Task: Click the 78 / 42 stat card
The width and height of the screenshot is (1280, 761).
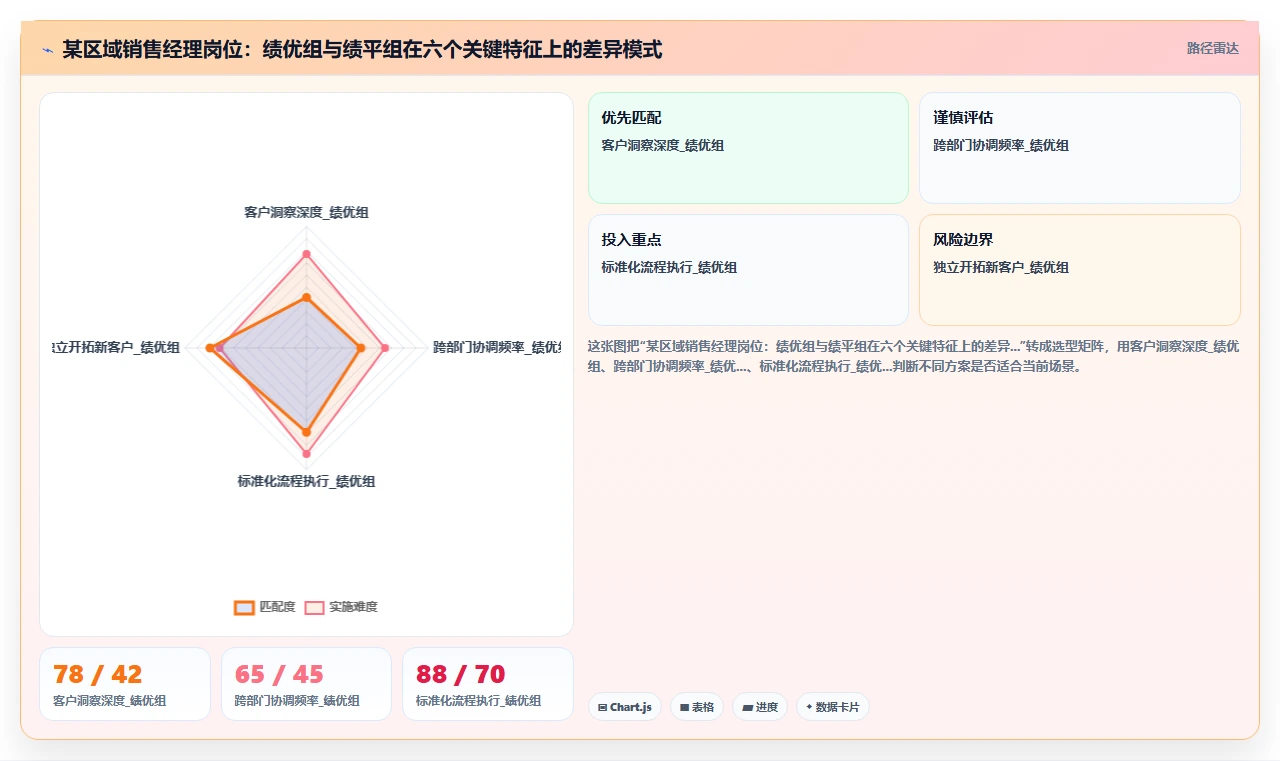Action: click(125, 684)
